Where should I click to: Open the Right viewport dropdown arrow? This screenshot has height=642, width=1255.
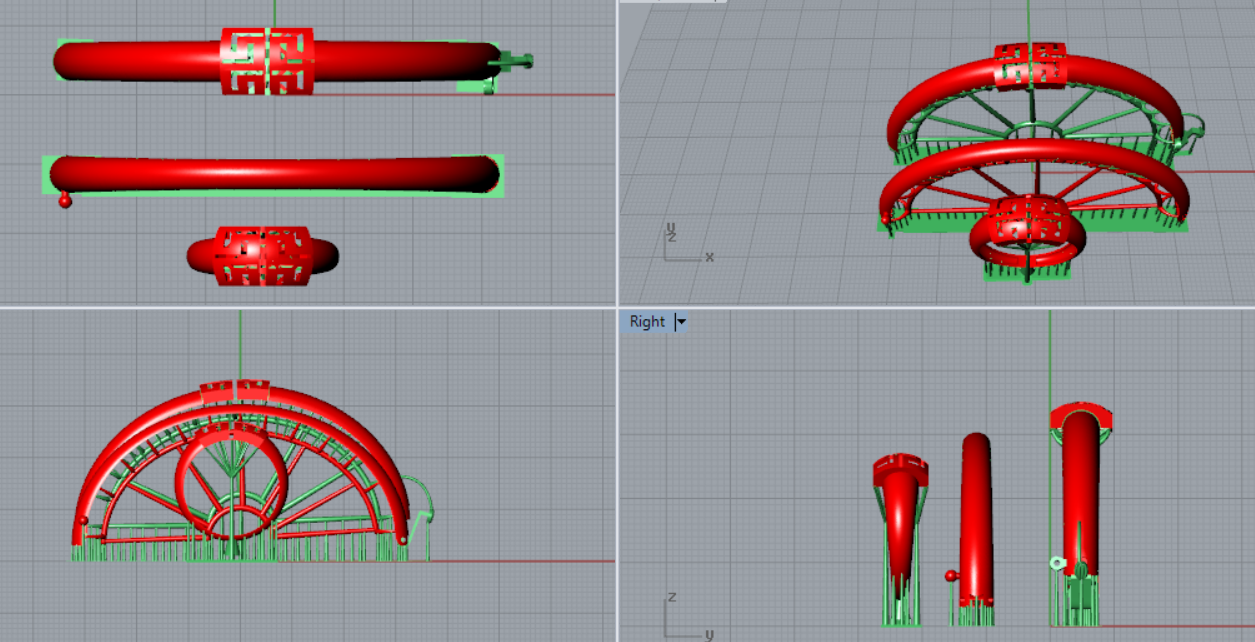coord(681,322)
